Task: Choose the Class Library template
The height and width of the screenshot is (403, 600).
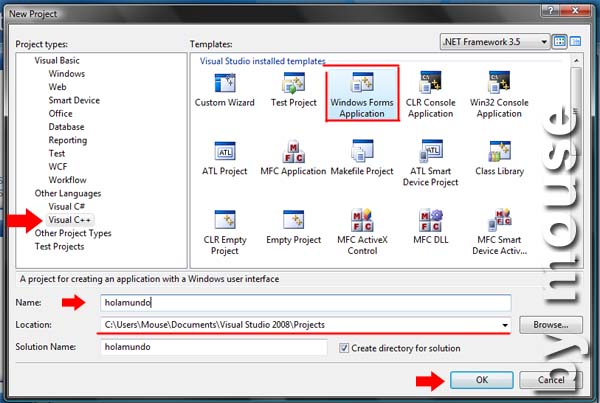Action: (x=499, y=158)
